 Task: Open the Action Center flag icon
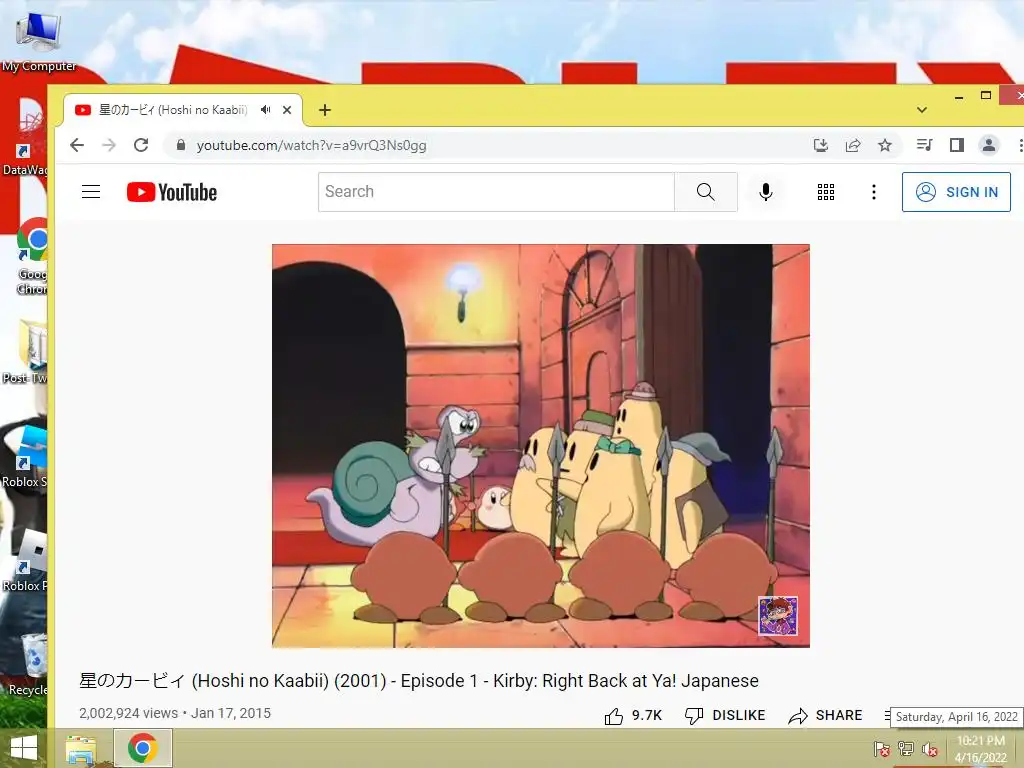click(881, 749)
